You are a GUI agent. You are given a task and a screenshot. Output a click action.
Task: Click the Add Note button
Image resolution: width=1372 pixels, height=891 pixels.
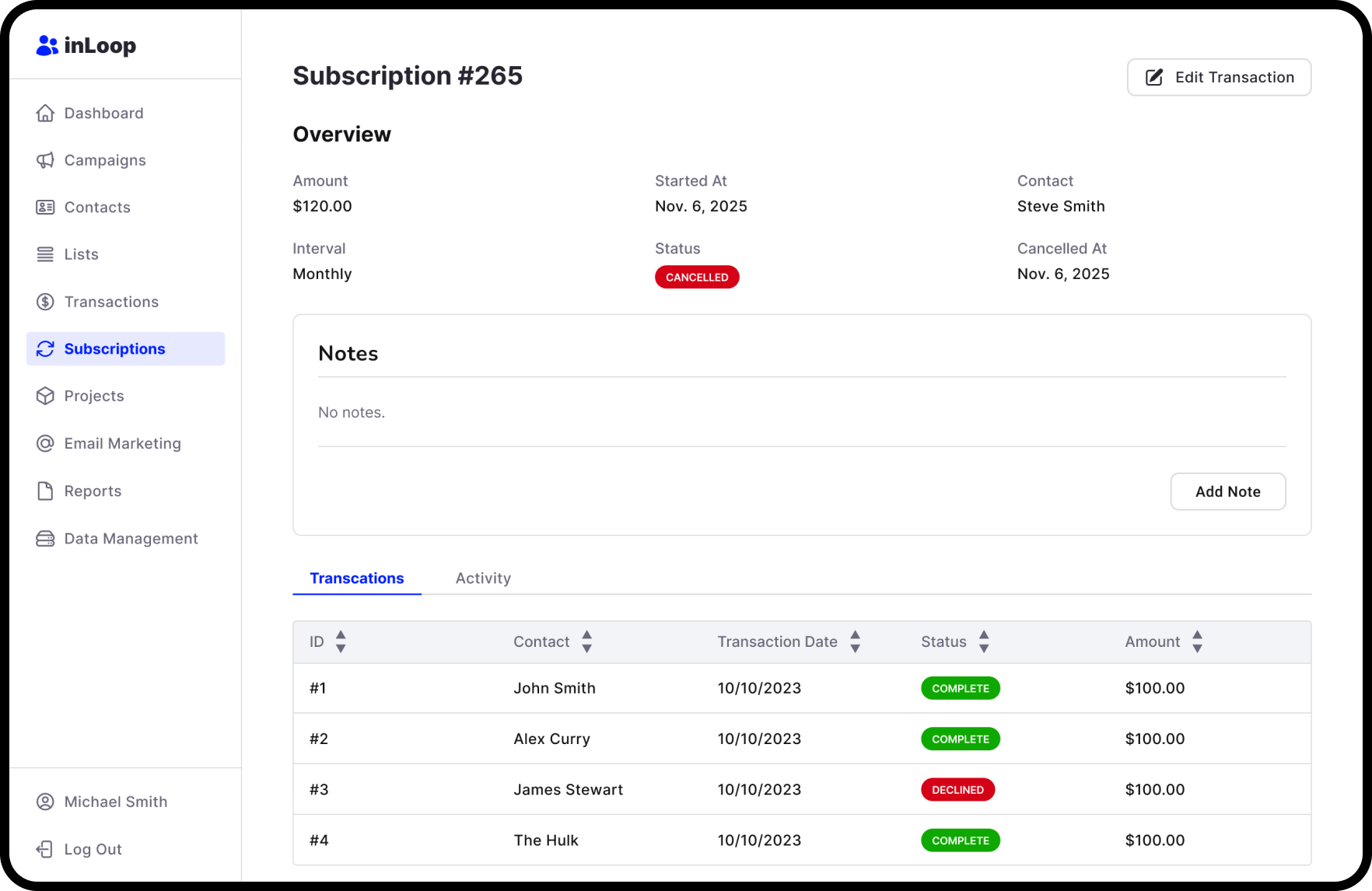click(1227, 491)
